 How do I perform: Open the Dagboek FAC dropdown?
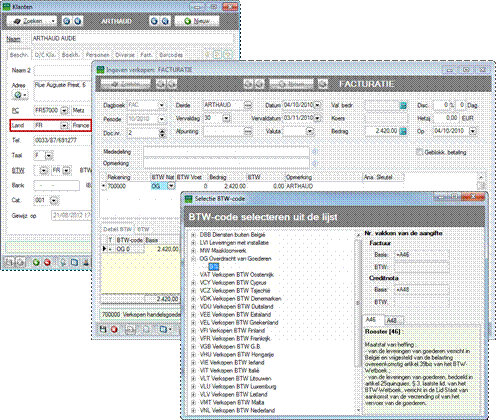click(161, 105)
